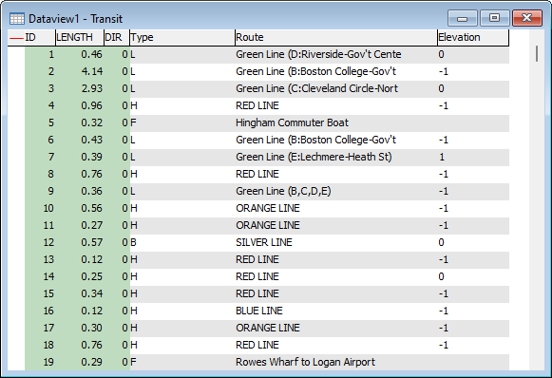552x378 pixels.
Task: Click Green Line C:Cleveland Circle route cell
Action: click(x=336, y=88)
